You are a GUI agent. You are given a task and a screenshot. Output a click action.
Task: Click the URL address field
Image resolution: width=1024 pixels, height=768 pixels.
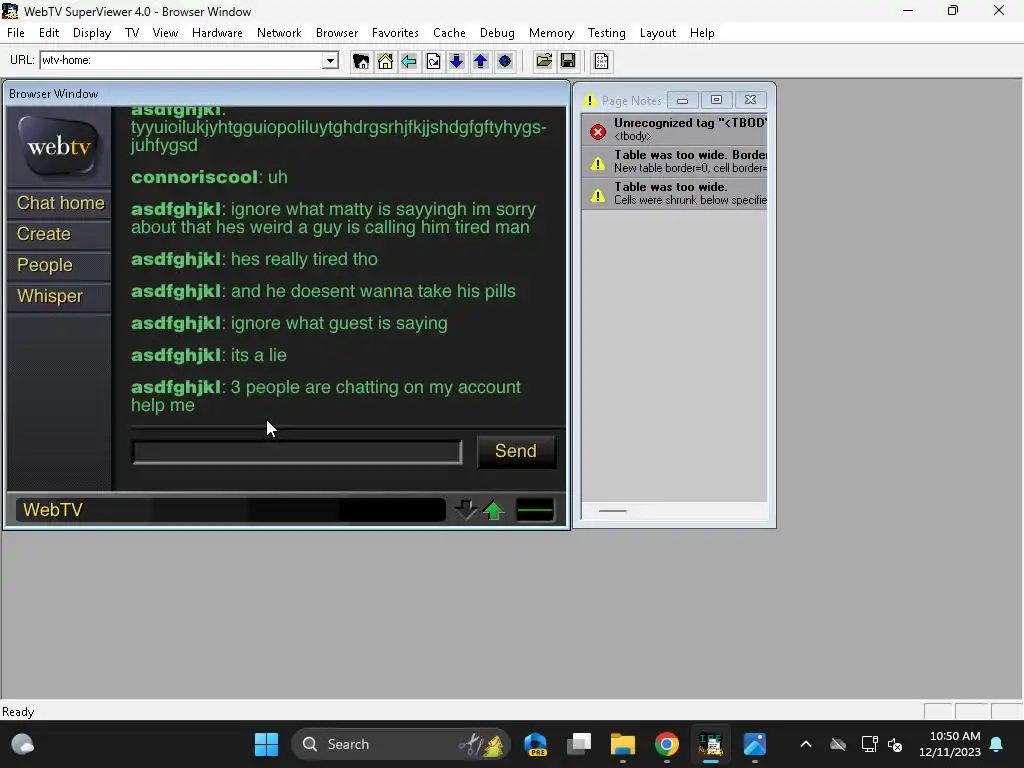point(182,61)
